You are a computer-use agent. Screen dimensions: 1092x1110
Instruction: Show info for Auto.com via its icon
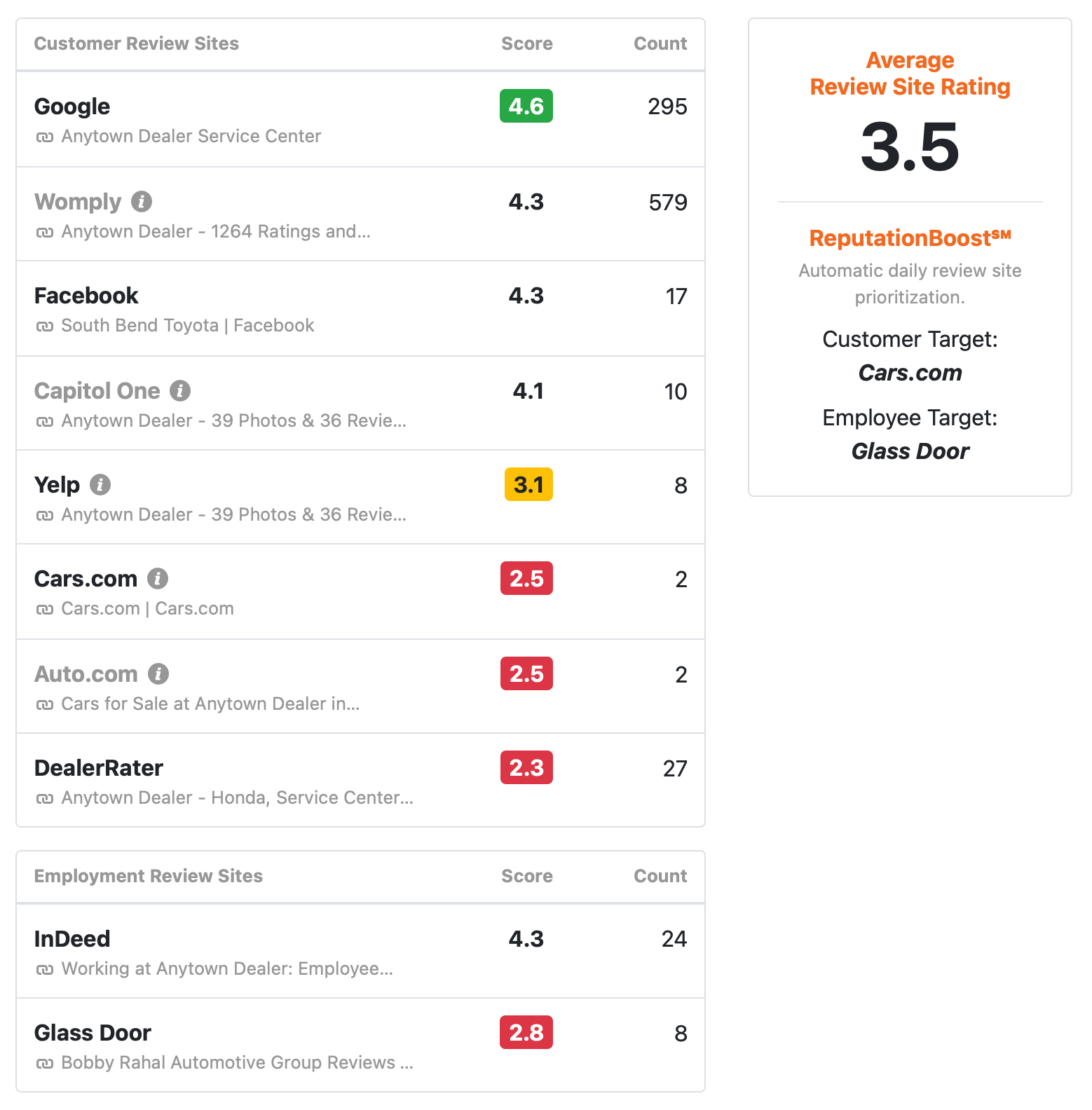158,674
